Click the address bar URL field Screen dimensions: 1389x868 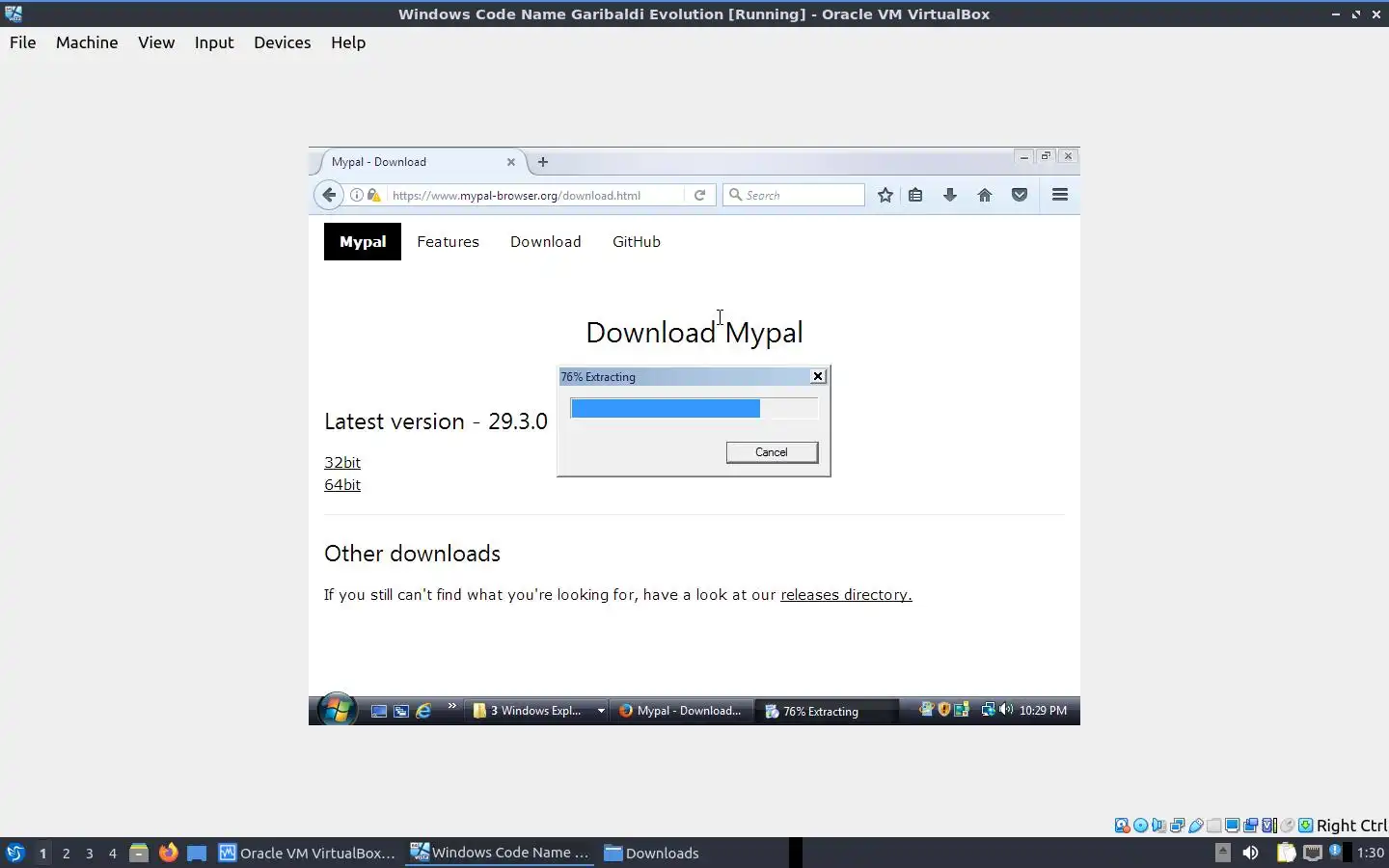(535, 195)
